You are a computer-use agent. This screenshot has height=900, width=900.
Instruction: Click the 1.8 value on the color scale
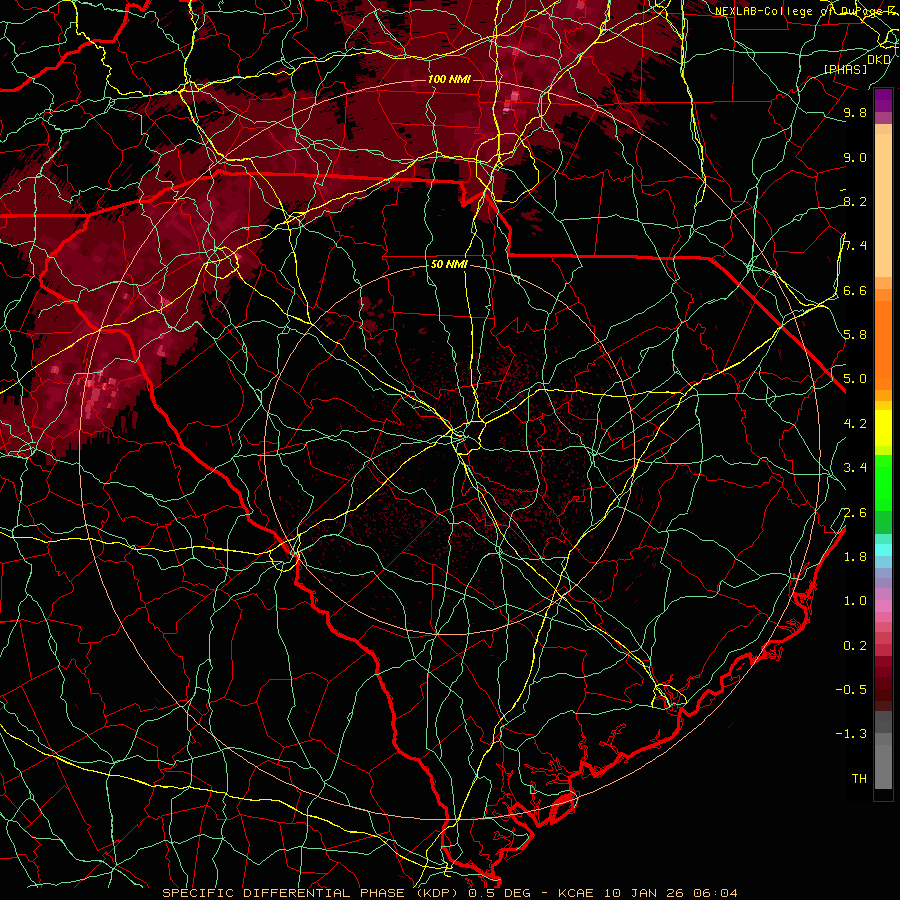[855, 556]
